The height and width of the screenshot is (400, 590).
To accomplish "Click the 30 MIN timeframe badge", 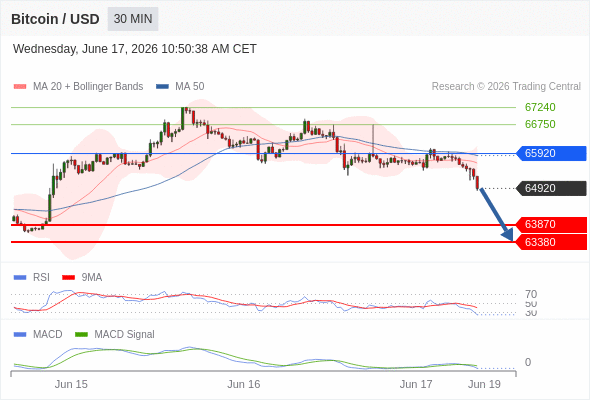I will click(133, 19).
